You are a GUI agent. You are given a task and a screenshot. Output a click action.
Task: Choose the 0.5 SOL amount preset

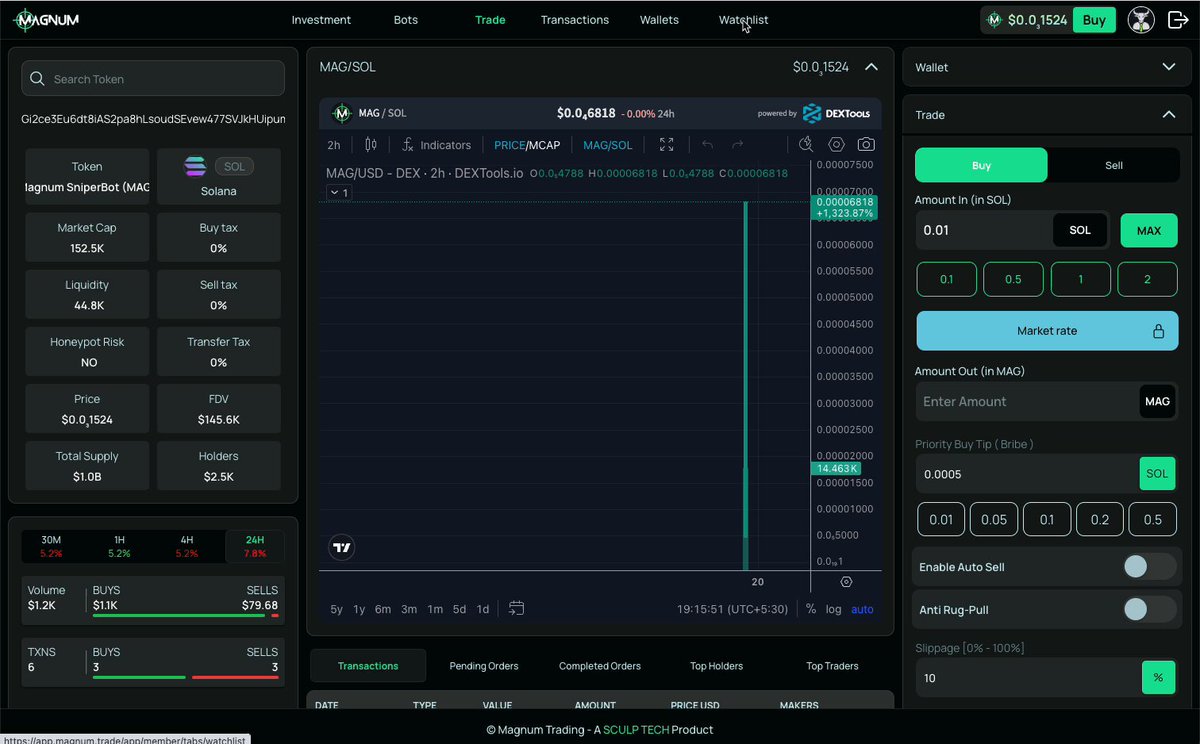click(1013, 279)
